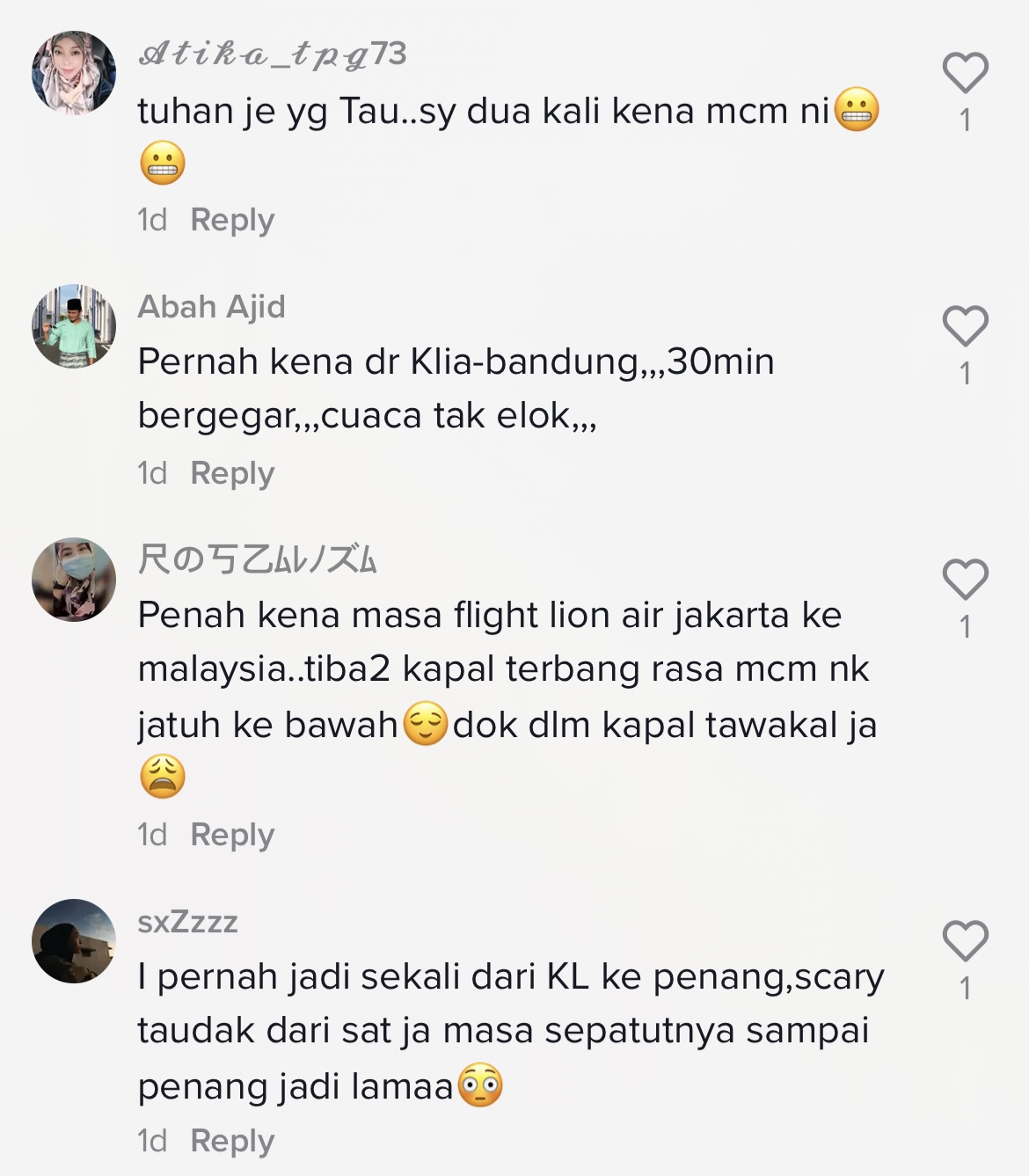View the masked user's profile avatar

(74, 580)
